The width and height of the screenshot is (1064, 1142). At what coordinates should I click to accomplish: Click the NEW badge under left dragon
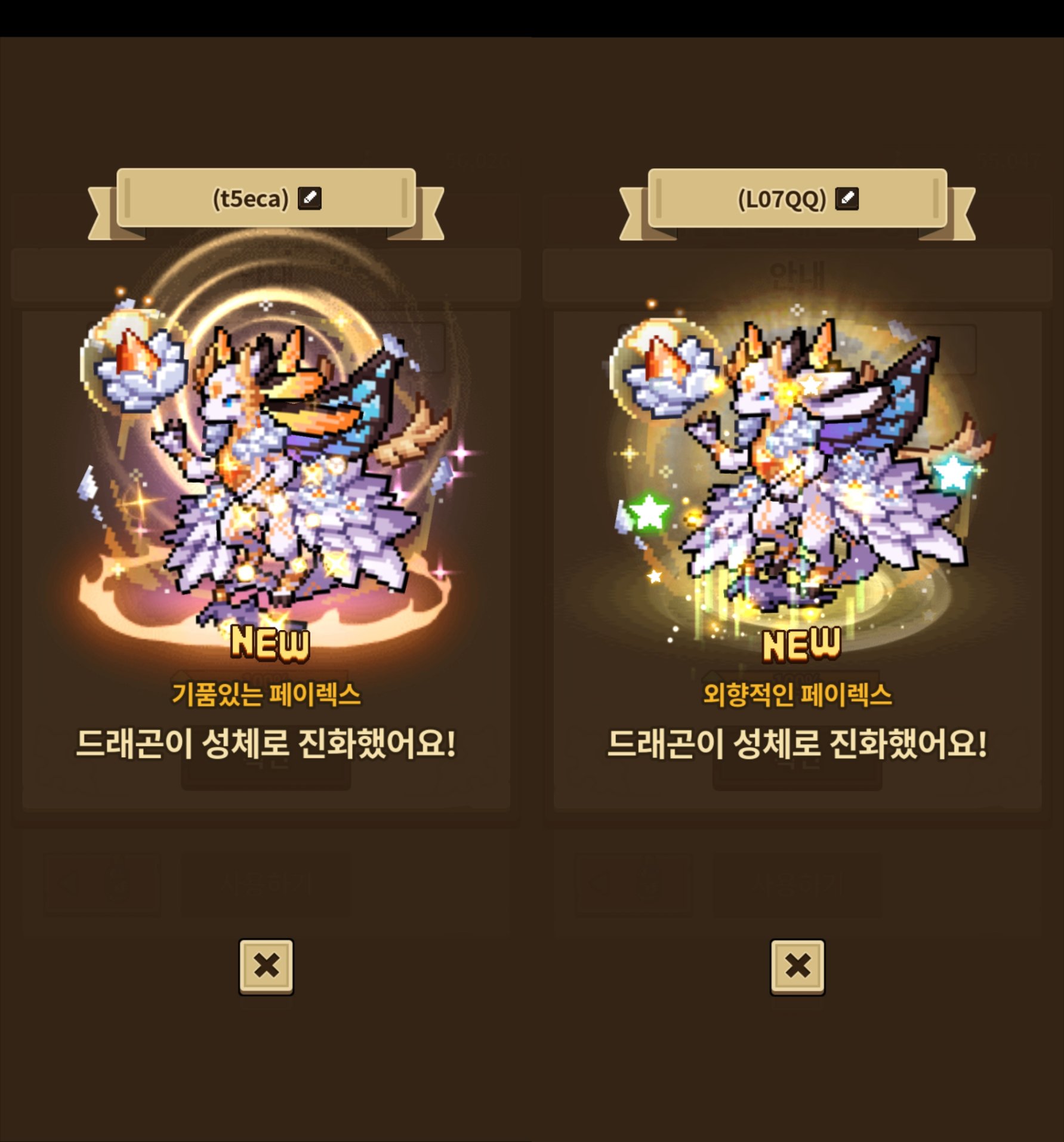270,643
